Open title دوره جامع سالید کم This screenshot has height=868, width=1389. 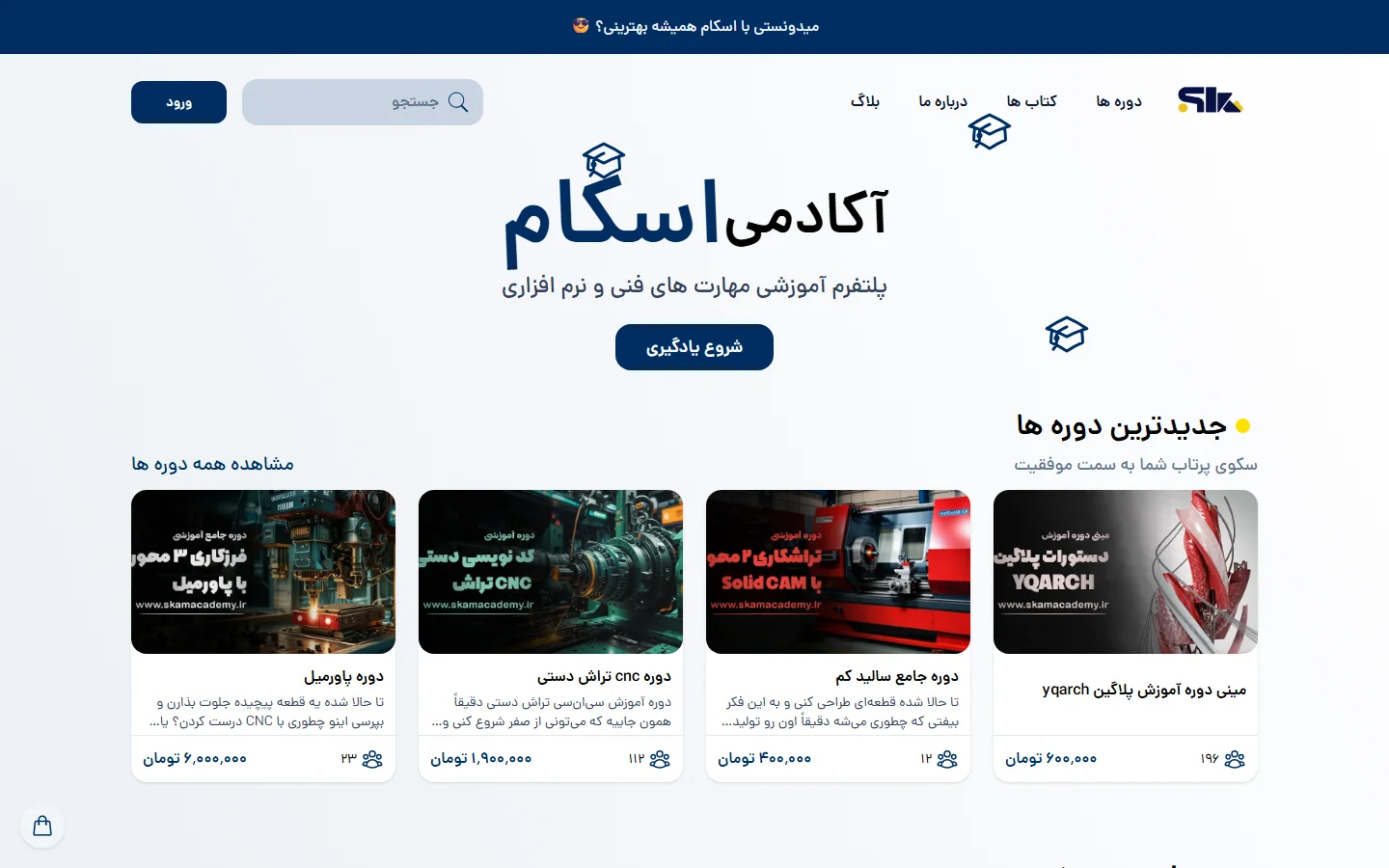point(897,676)
